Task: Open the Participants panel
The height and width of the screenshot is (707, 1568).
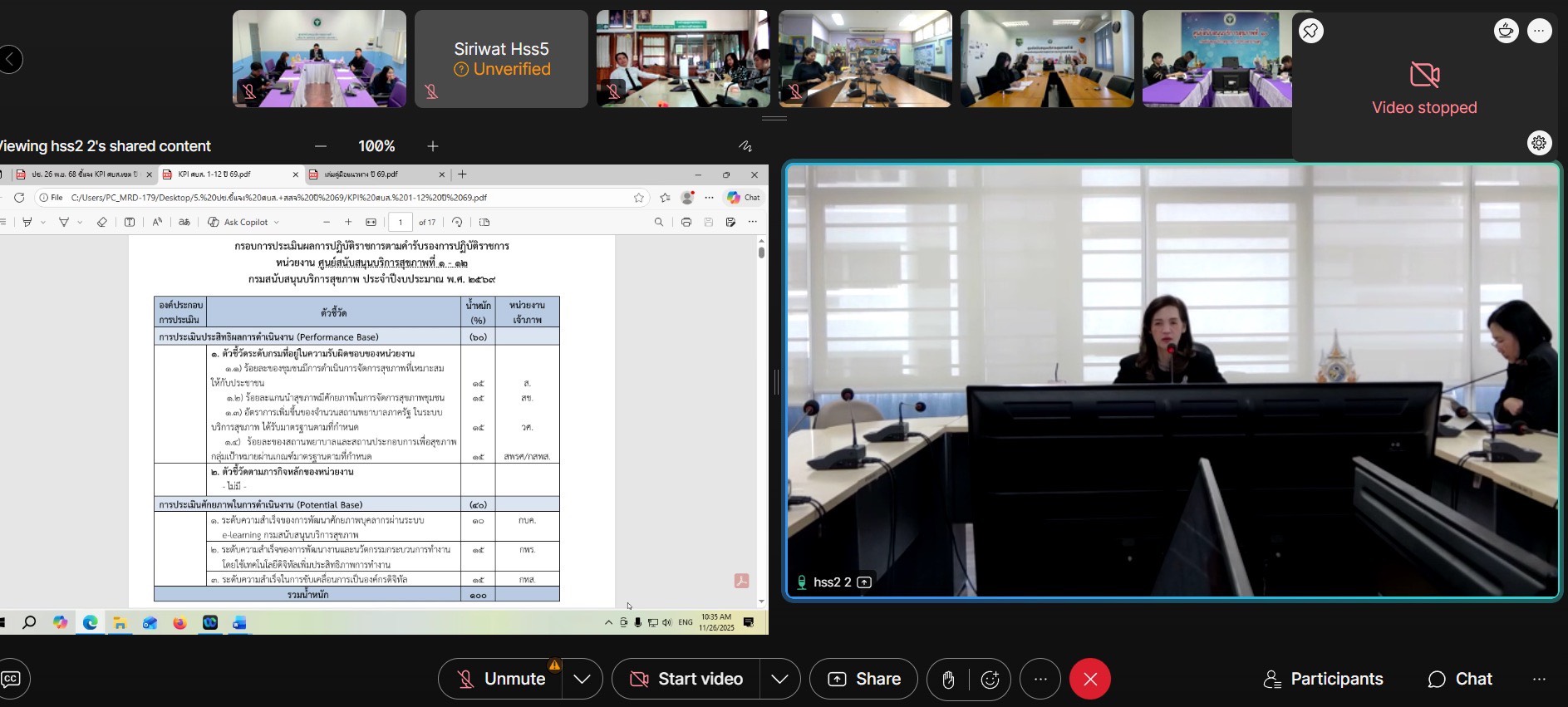Action: tap(1323, 680)
